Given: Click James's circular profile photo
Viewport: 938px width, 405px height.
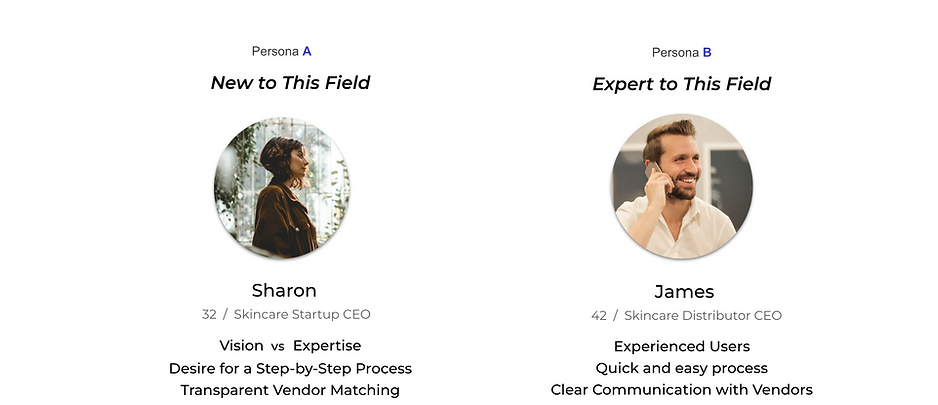Looking at the screenshot, I should tap(681, 187).
